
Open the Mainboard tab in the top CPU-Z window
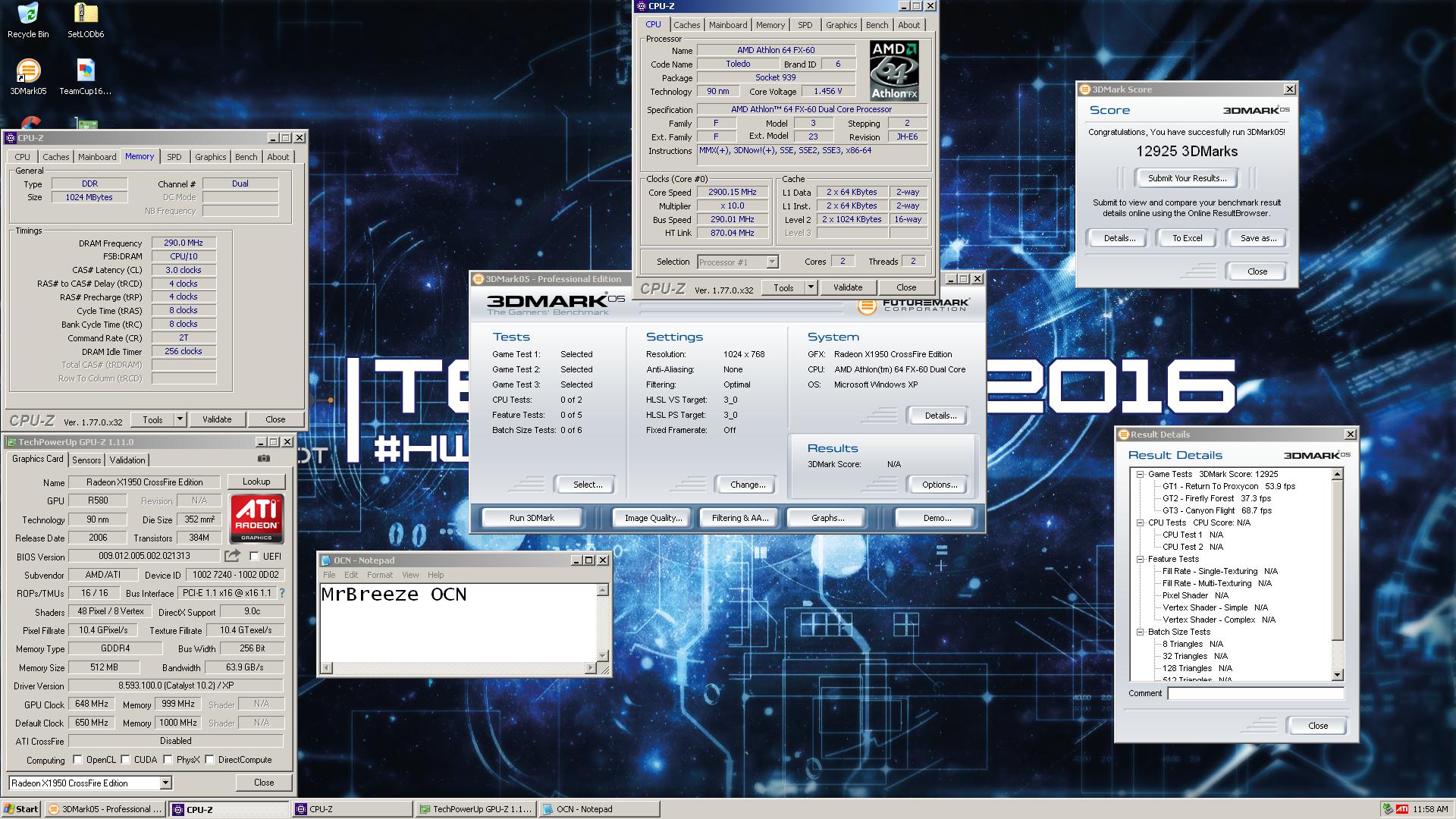728,25
